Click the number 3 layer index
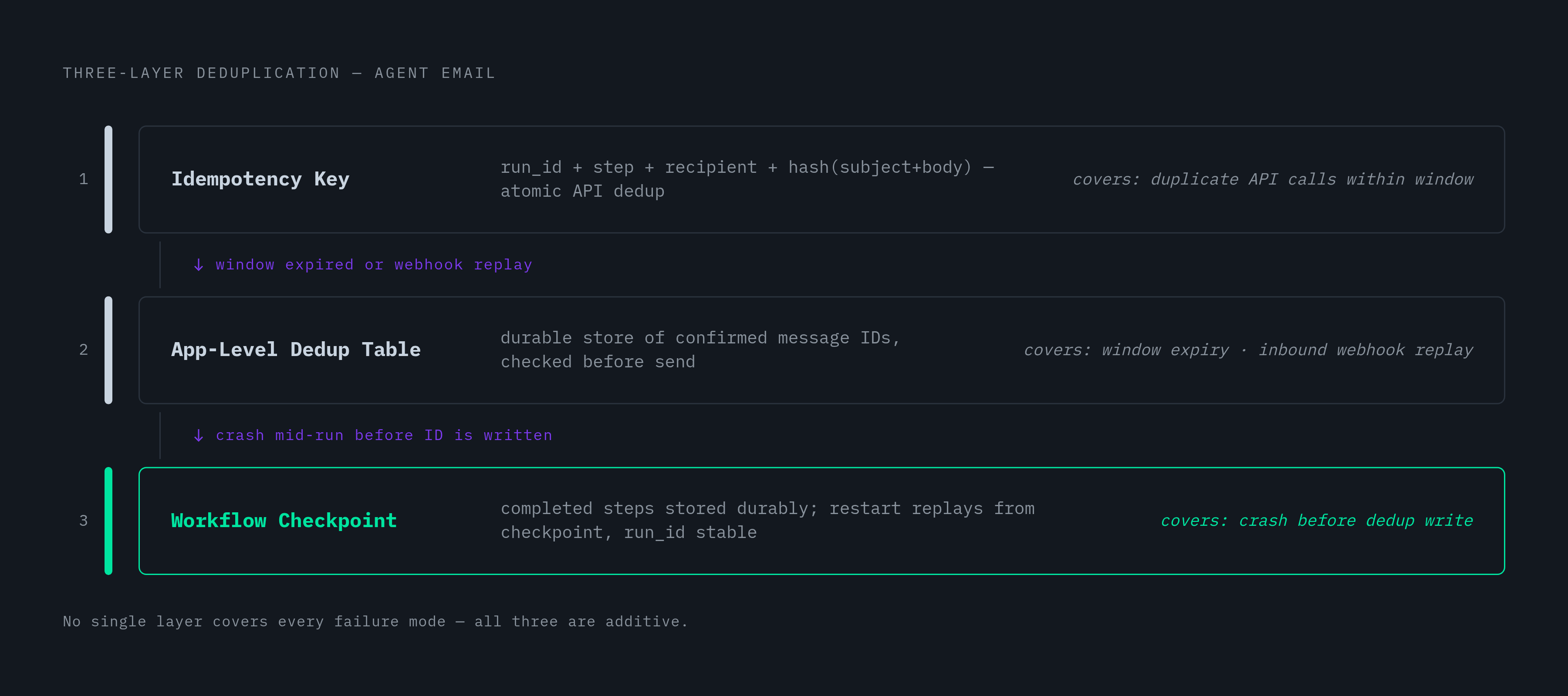Image resolution: width=1568 pixels, height=696 pixels. pyautogui.click(x=83, y=521)
